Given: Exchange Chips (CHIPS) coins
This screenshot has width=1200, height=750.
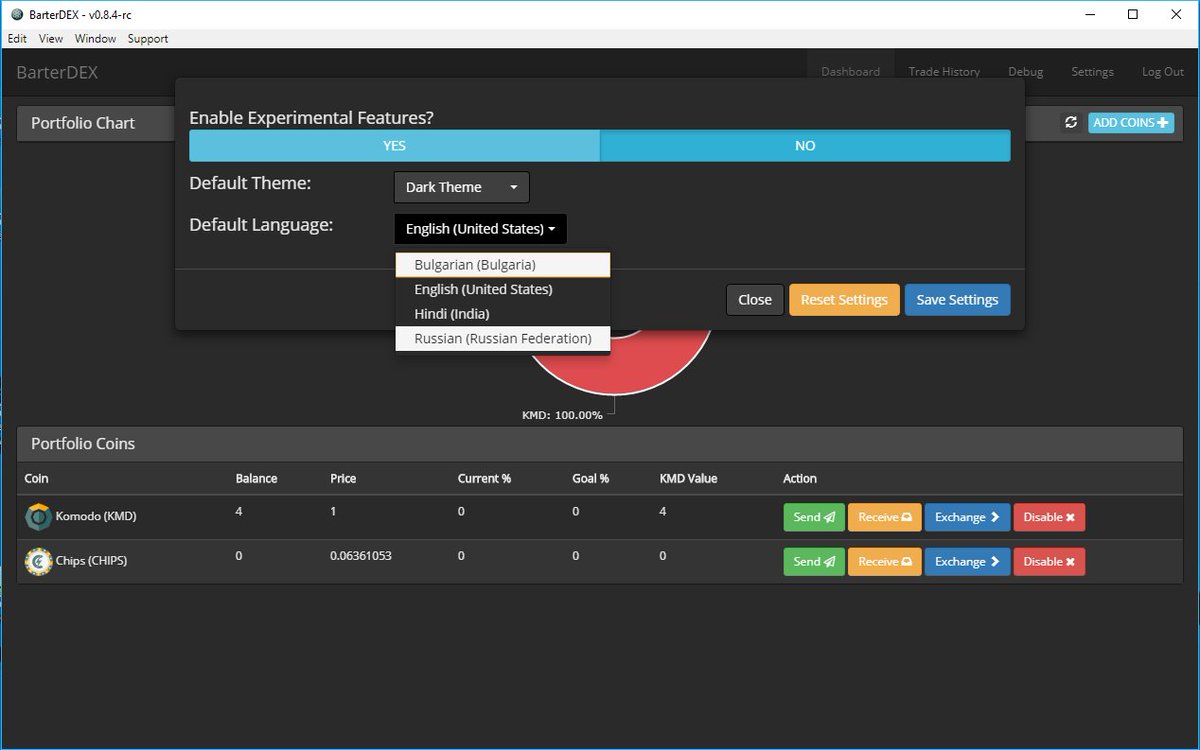Looking at the screenshot, I should (967, 561).
